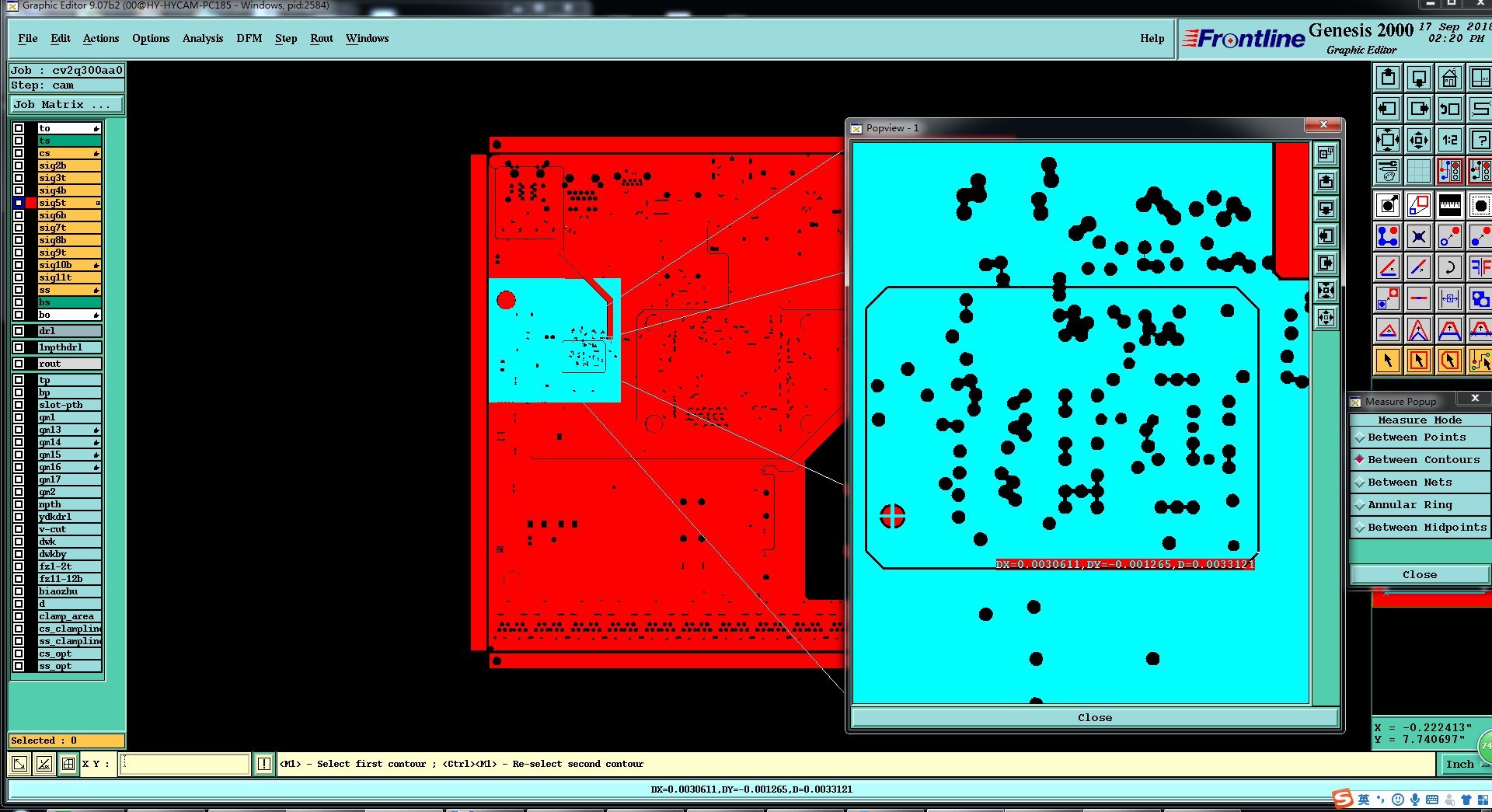Open the tools and settings wrench icon
The height and width of the screenshot is (812, 1492).
pos(1388,171)
